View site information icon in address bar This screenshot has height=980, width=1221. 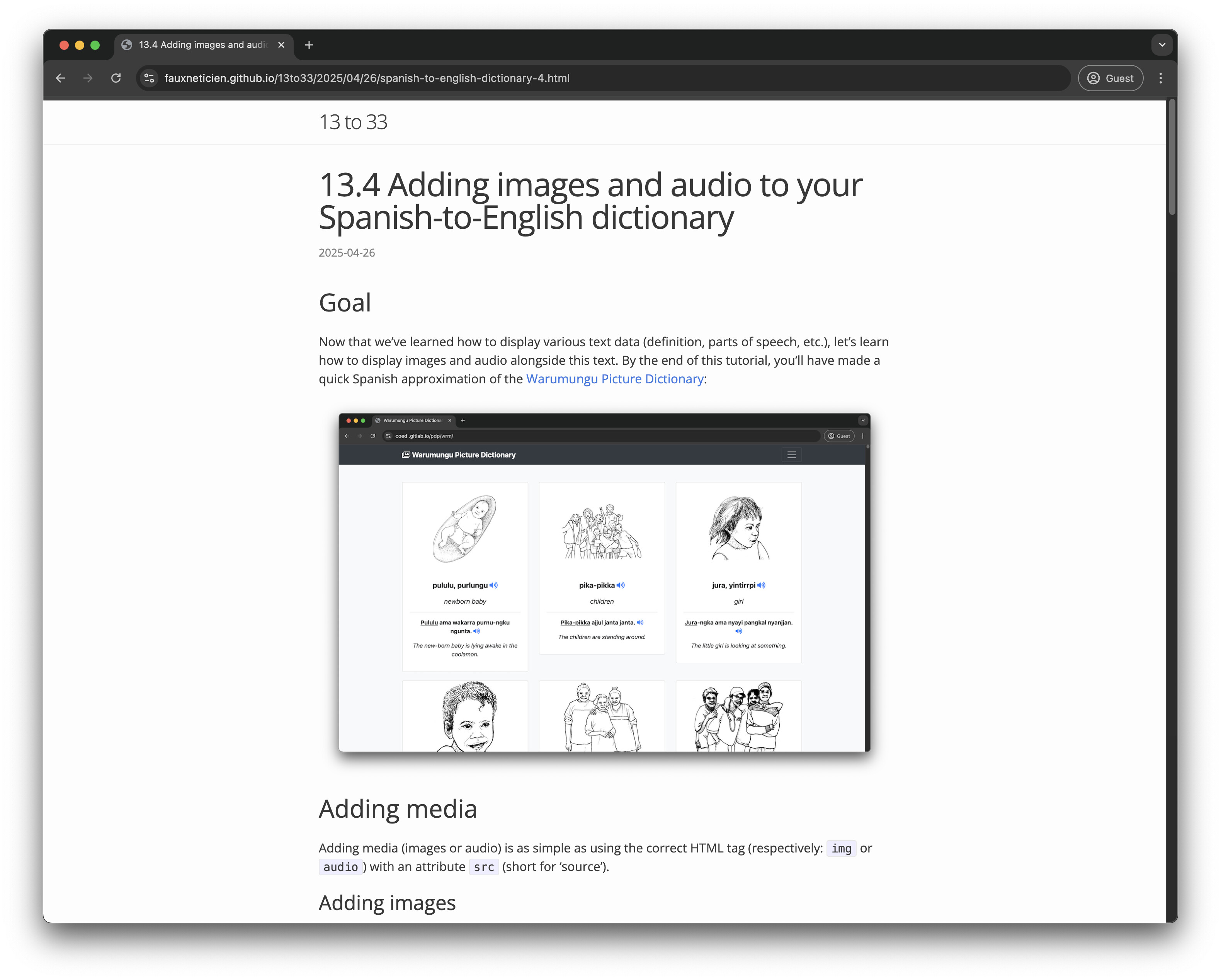(x=150, y=78)
